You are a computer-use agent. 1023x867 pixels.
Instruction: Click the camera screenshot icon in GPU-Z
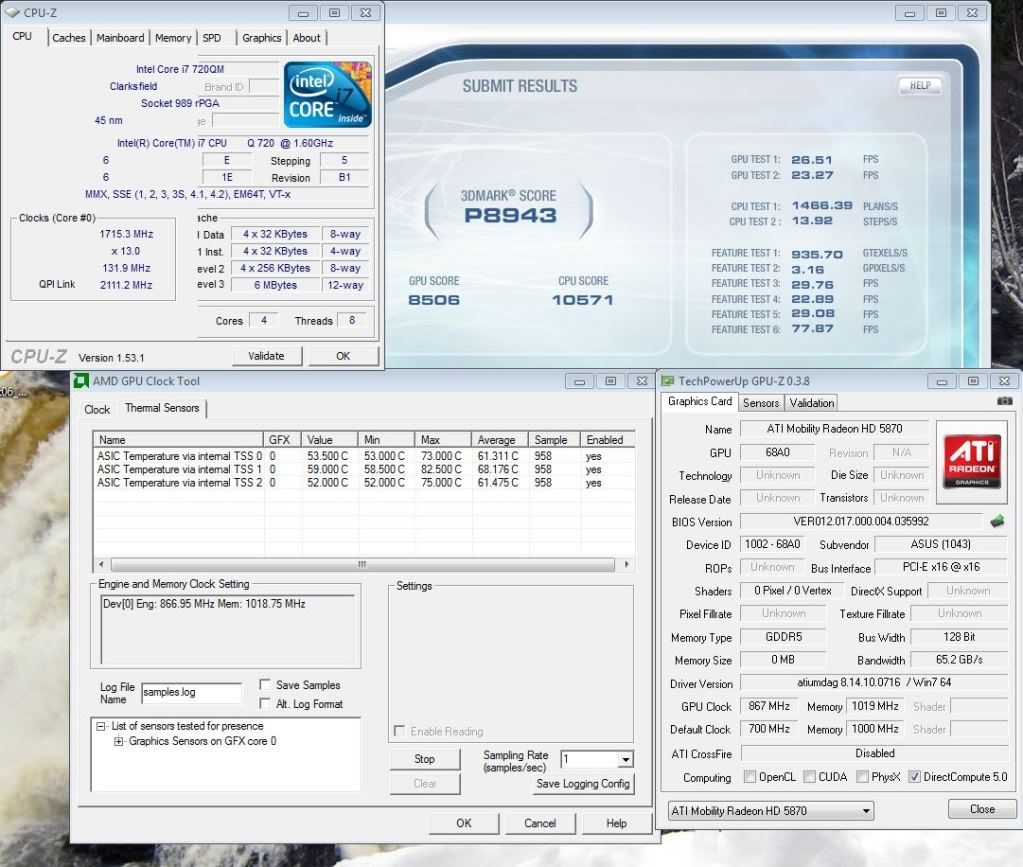pos(1005,401)
